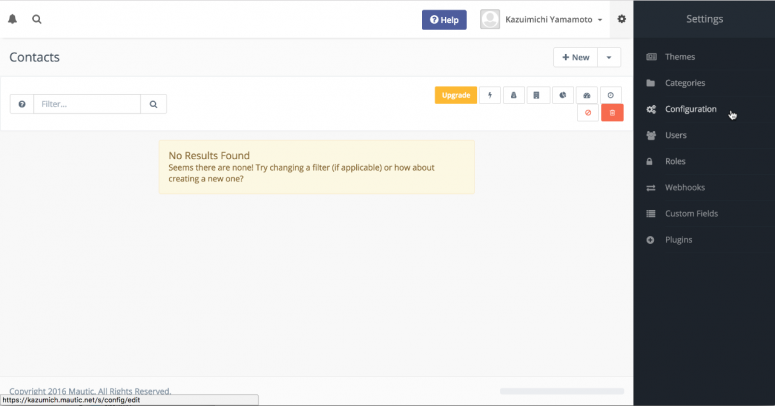Click the lightning bolt batch action icon
Screen dimensions: 775x406
(490, 95)
